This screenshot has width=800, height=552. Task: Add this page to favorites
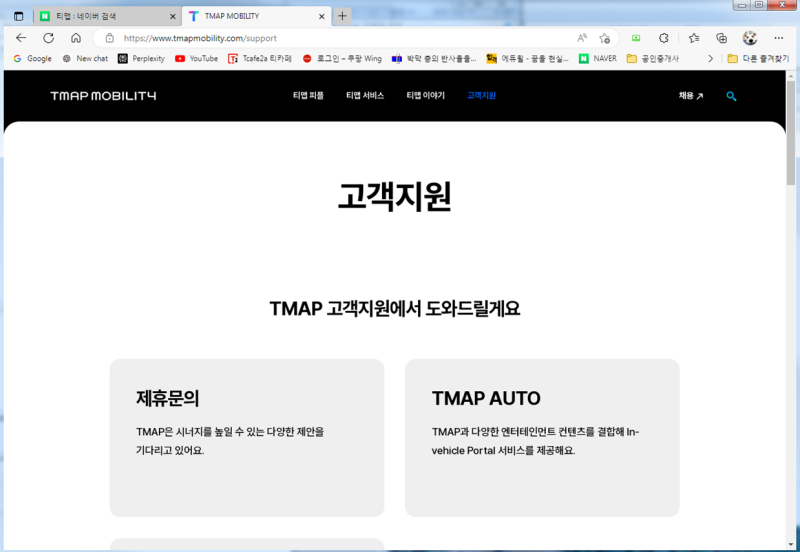coord(605,38)
